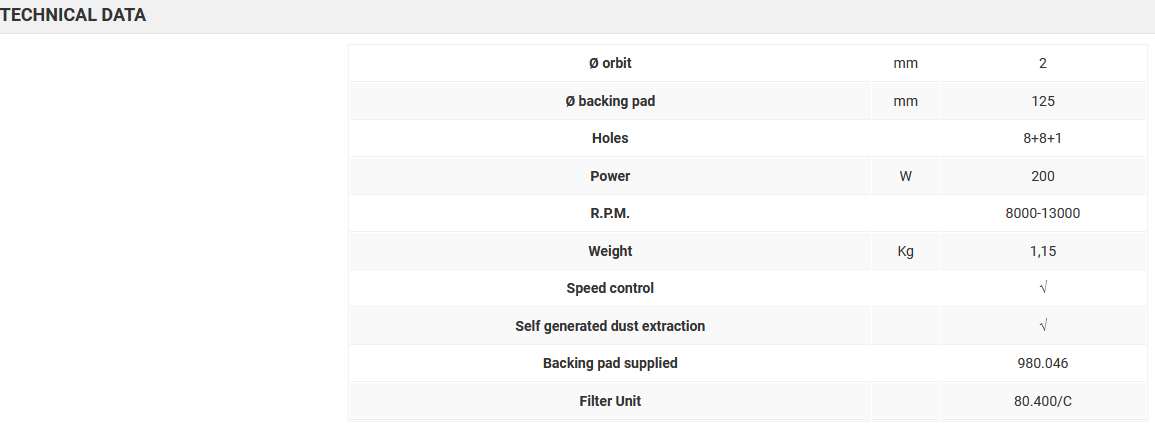The height and width of the screenshot is (434, 1155).
Task: Click the 200 power value
Action: tap(1043, 176)
